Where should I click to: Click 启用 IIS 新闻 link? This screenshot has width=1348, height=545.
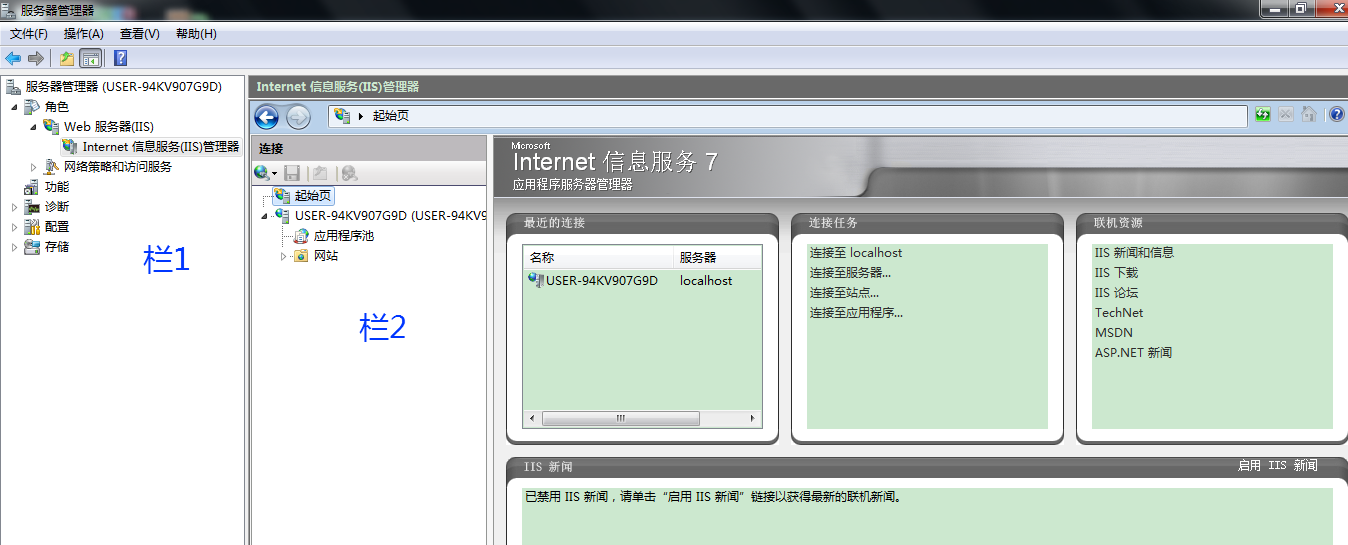click(x=1277, y=466)
